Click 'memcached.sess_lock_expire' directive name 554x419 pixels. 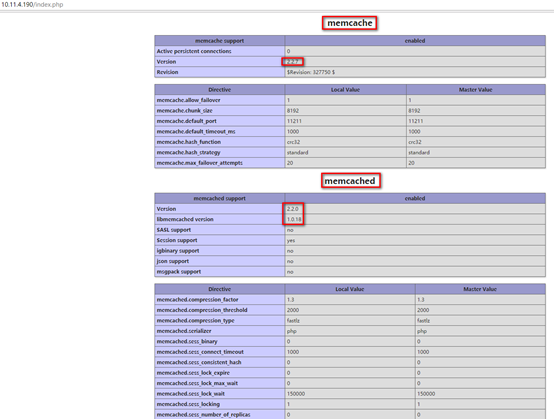pos(193,373)
